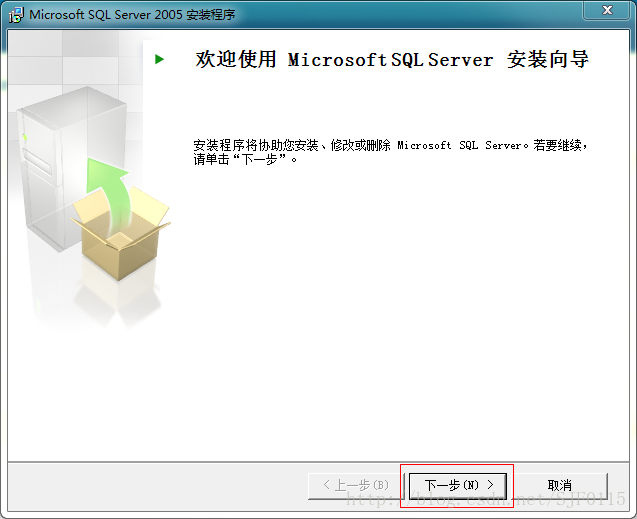The height and width of the screenshot is (519, 637).
Task: Click the installer icon in the title bar
Action: click(16, 15)
